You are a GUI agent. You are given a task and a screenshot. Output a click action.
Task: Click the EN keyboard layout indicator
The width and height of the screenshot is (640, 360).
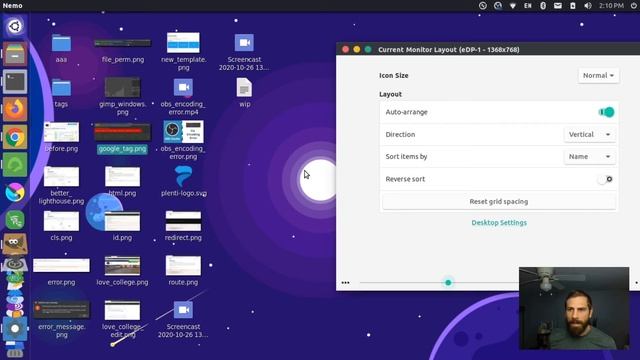528,6
